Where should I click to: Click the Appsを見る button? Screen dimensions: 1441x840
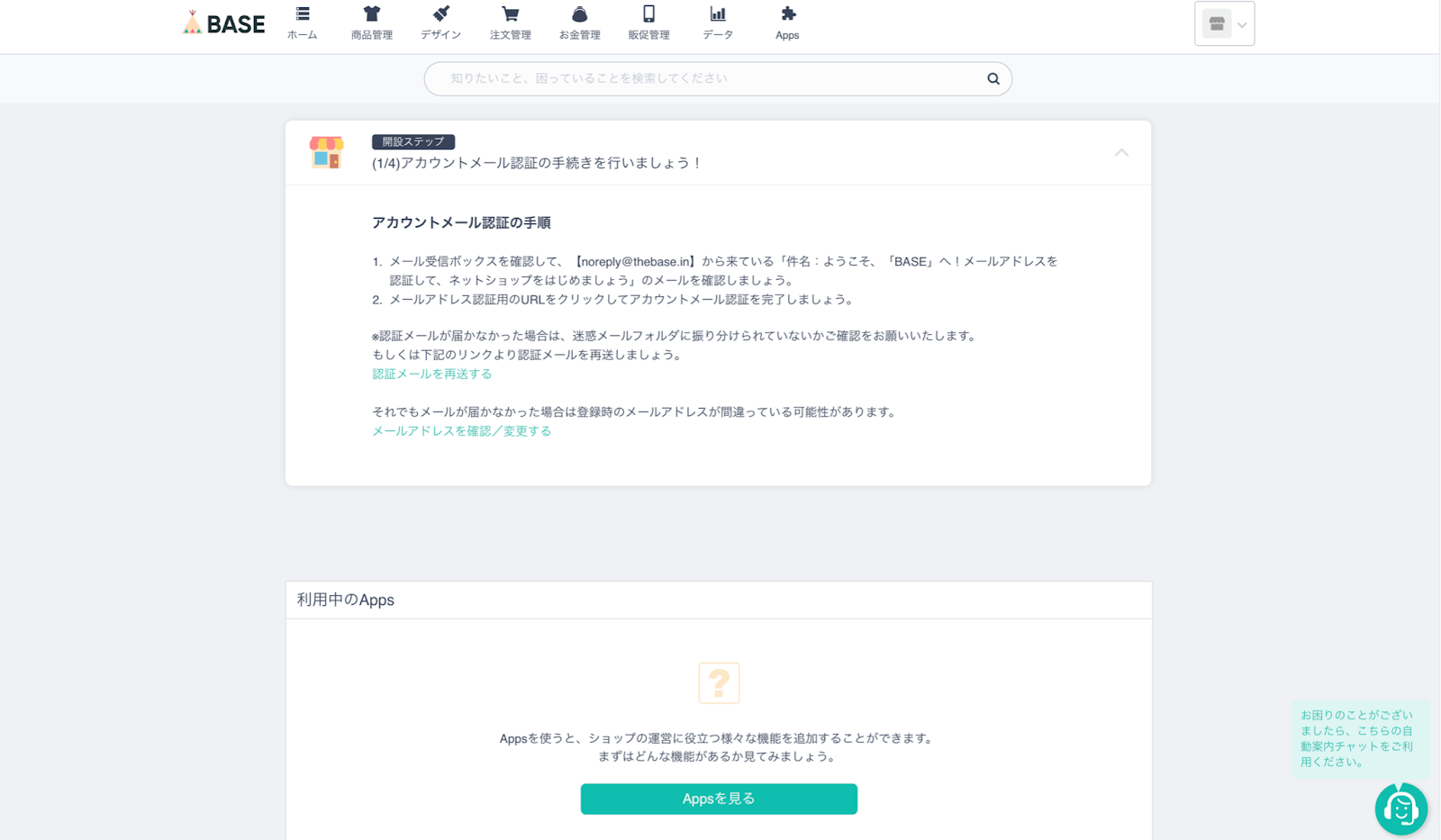(719, 799)
